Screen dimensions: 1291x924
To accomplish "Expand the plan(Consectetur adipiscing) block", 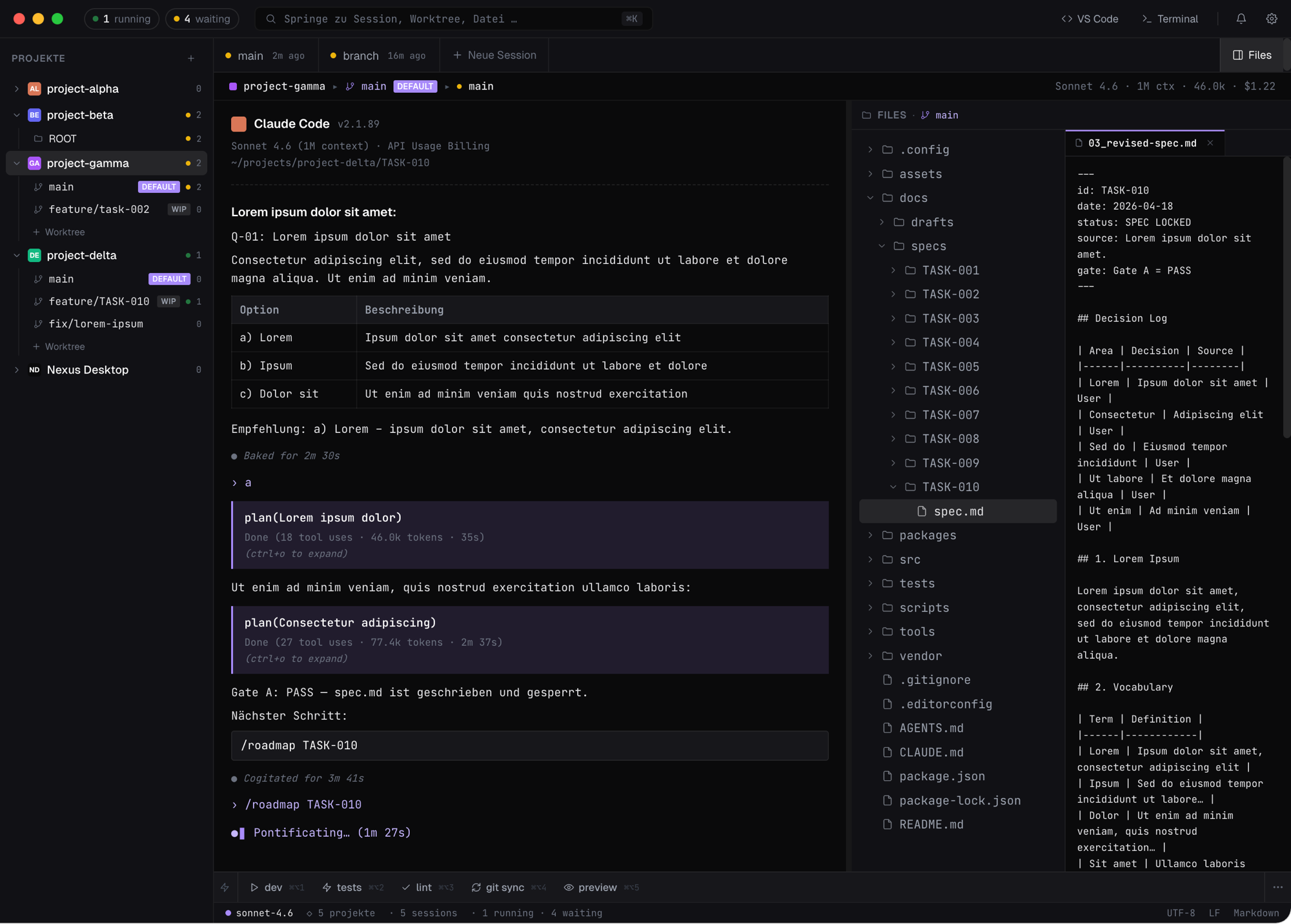I will [x=529, y=640].
